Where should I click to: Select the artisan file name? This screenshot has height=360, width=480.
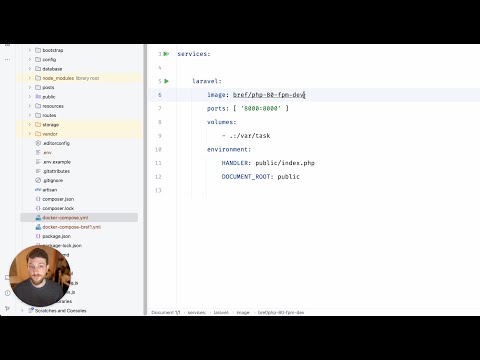coord(50,190)
